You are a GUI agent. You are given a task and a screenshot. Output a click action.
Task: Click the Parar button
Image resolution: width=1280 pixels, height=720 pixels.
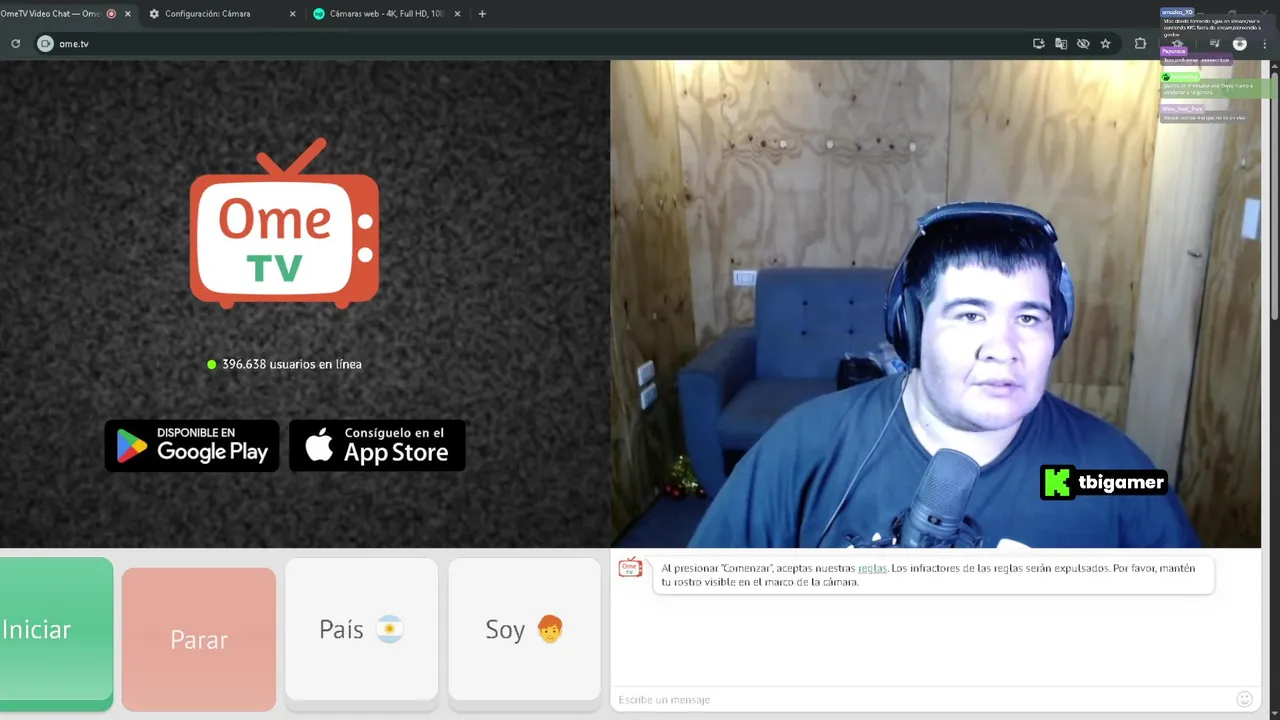199,639
